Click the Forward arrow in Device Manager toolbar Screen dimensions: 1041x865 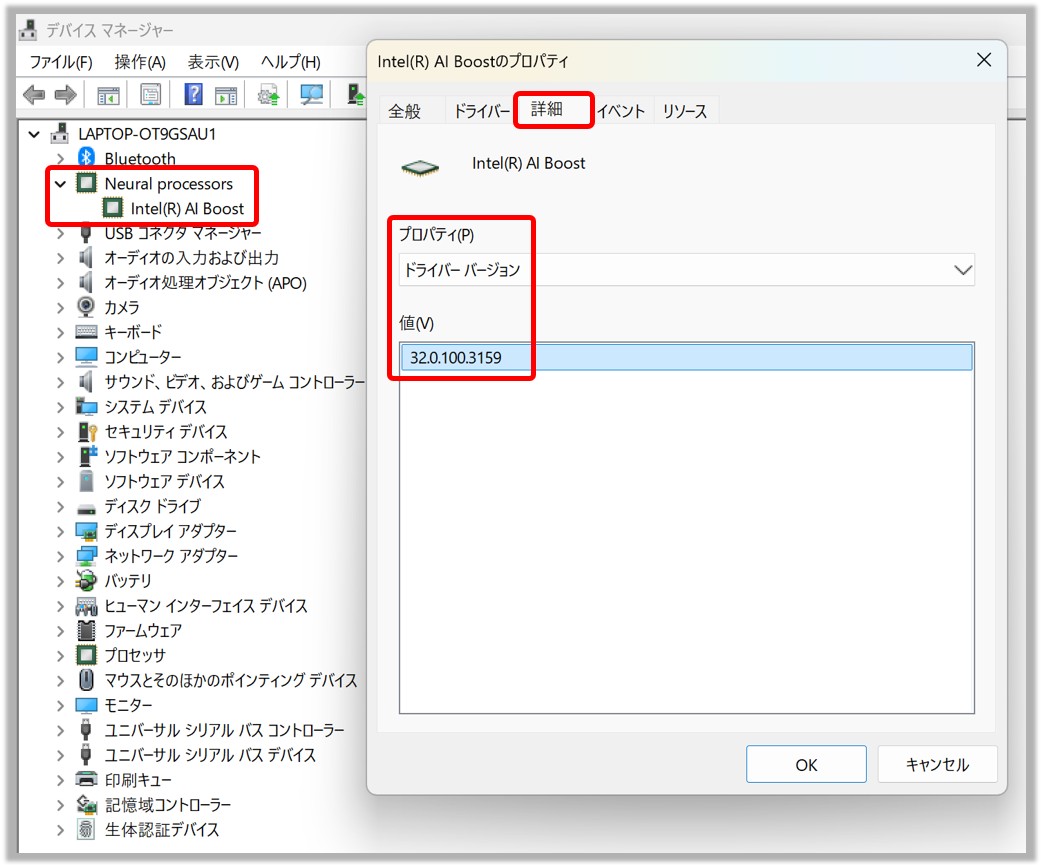(x=65, y=95)
